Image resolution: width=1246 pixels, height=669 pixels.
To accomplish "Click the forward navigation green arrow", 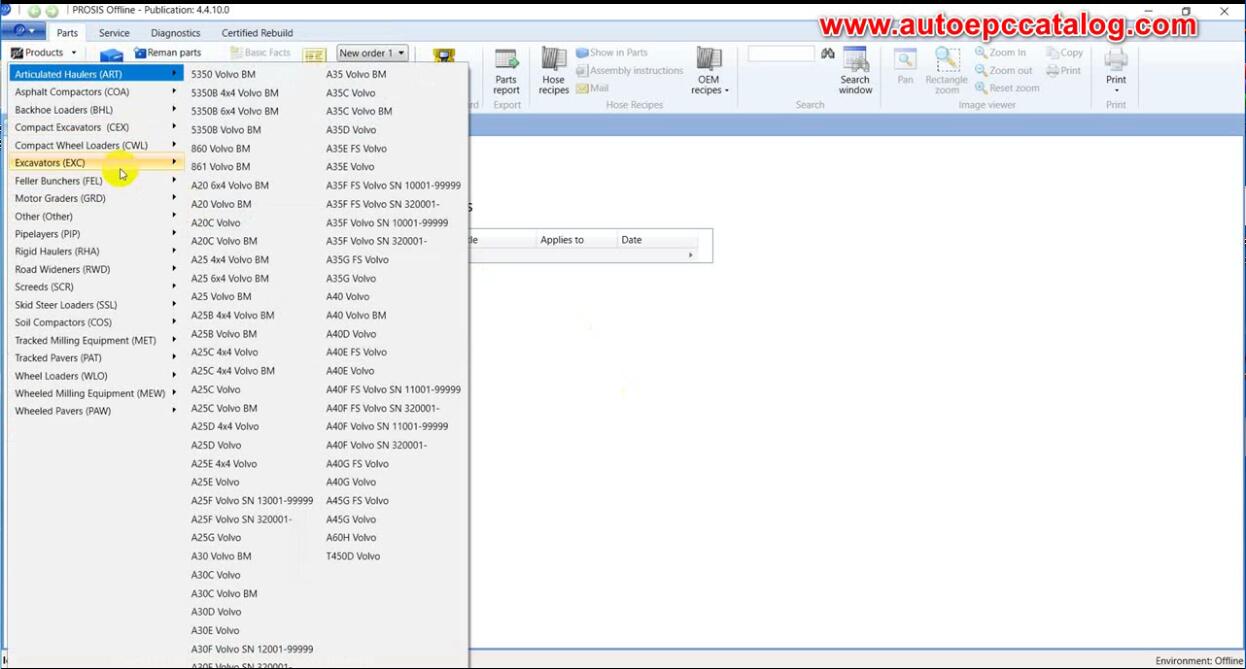I will pos(52,11).
